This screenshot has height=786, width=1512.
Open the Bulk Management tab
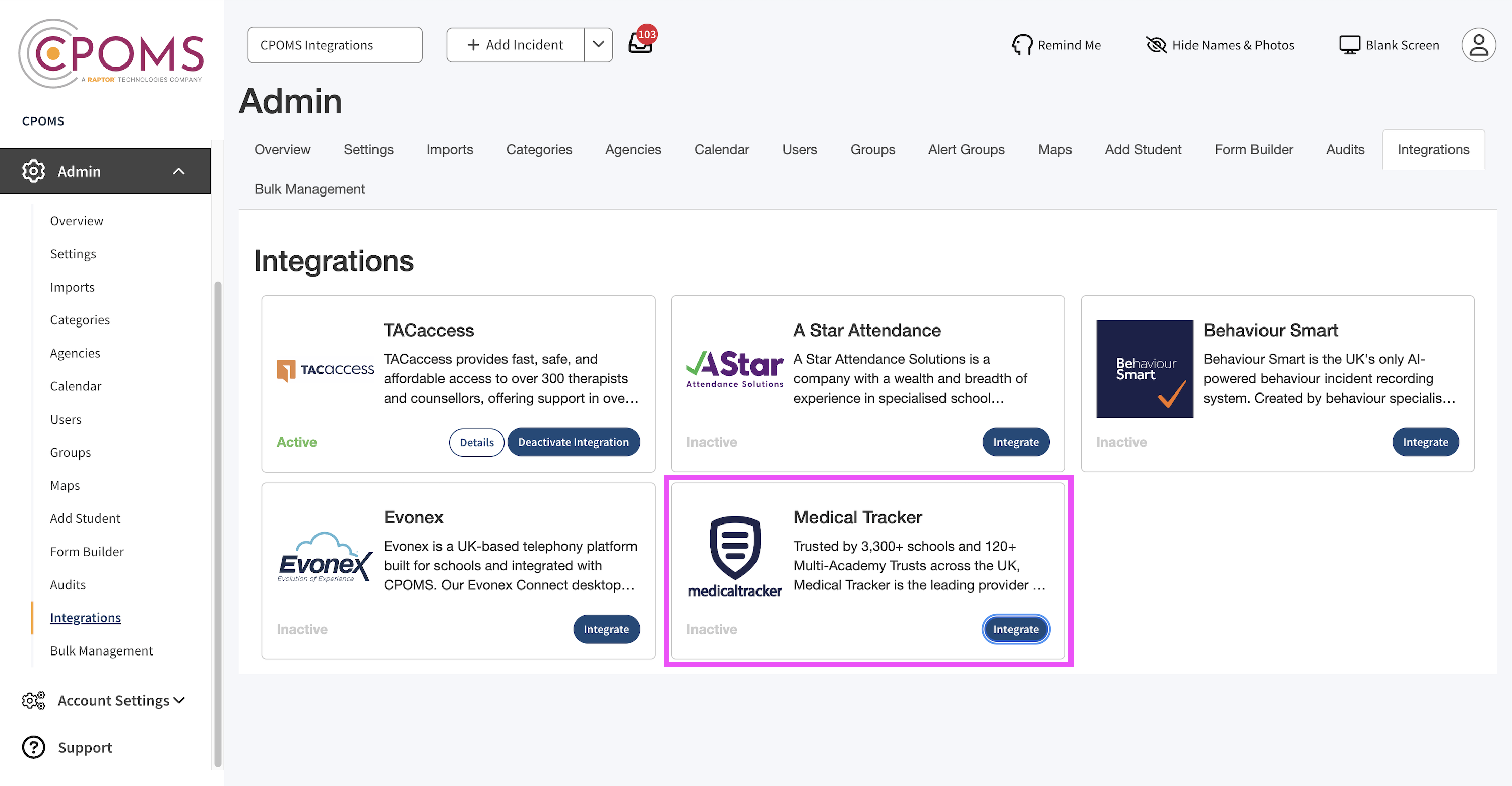point(309,189)
